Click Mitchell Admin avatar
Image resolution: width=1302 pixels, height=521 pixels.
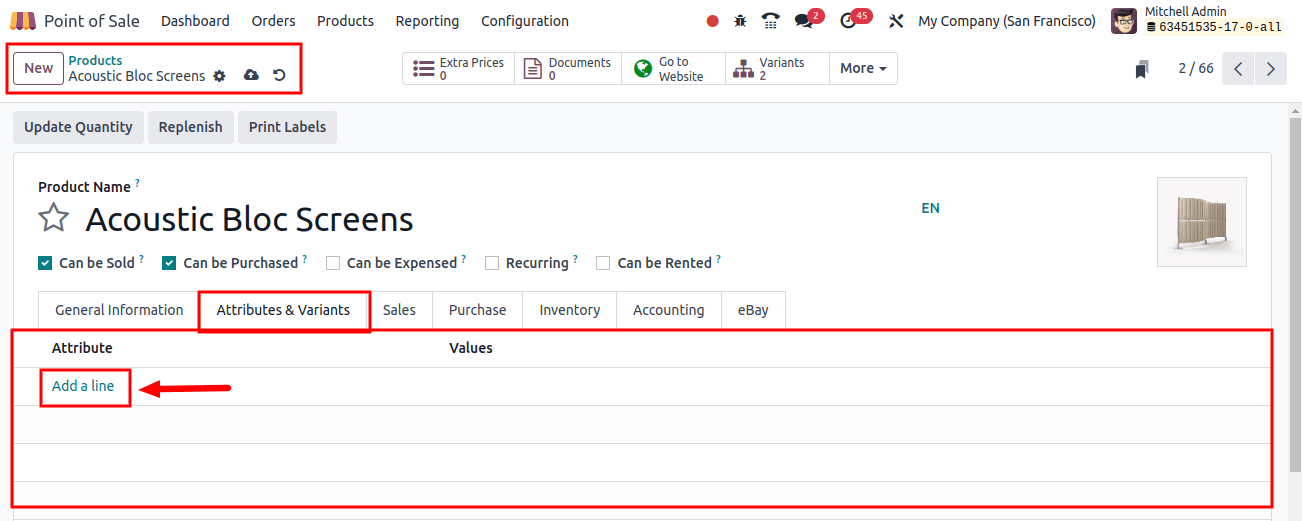(1124, 21)
